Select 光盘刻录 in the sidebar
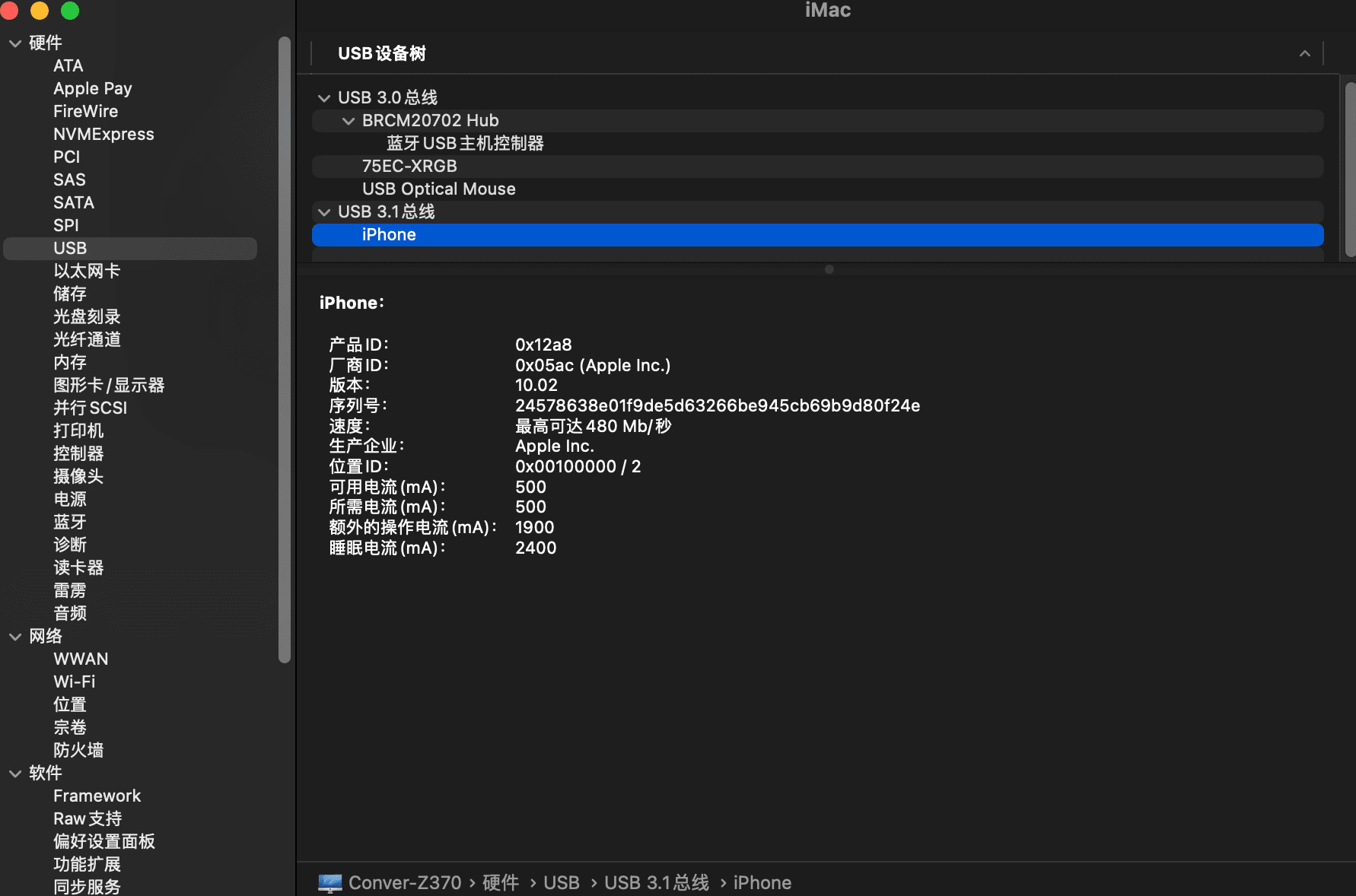1356x896 pixels. coord(87,317)
